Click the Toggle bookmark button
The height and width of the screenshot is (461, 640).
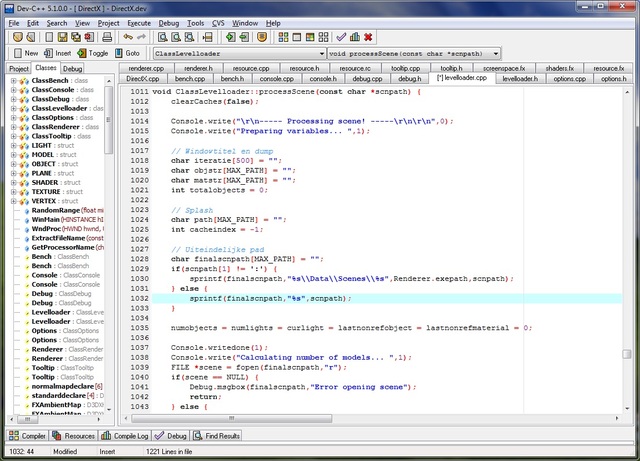(93, 53)
